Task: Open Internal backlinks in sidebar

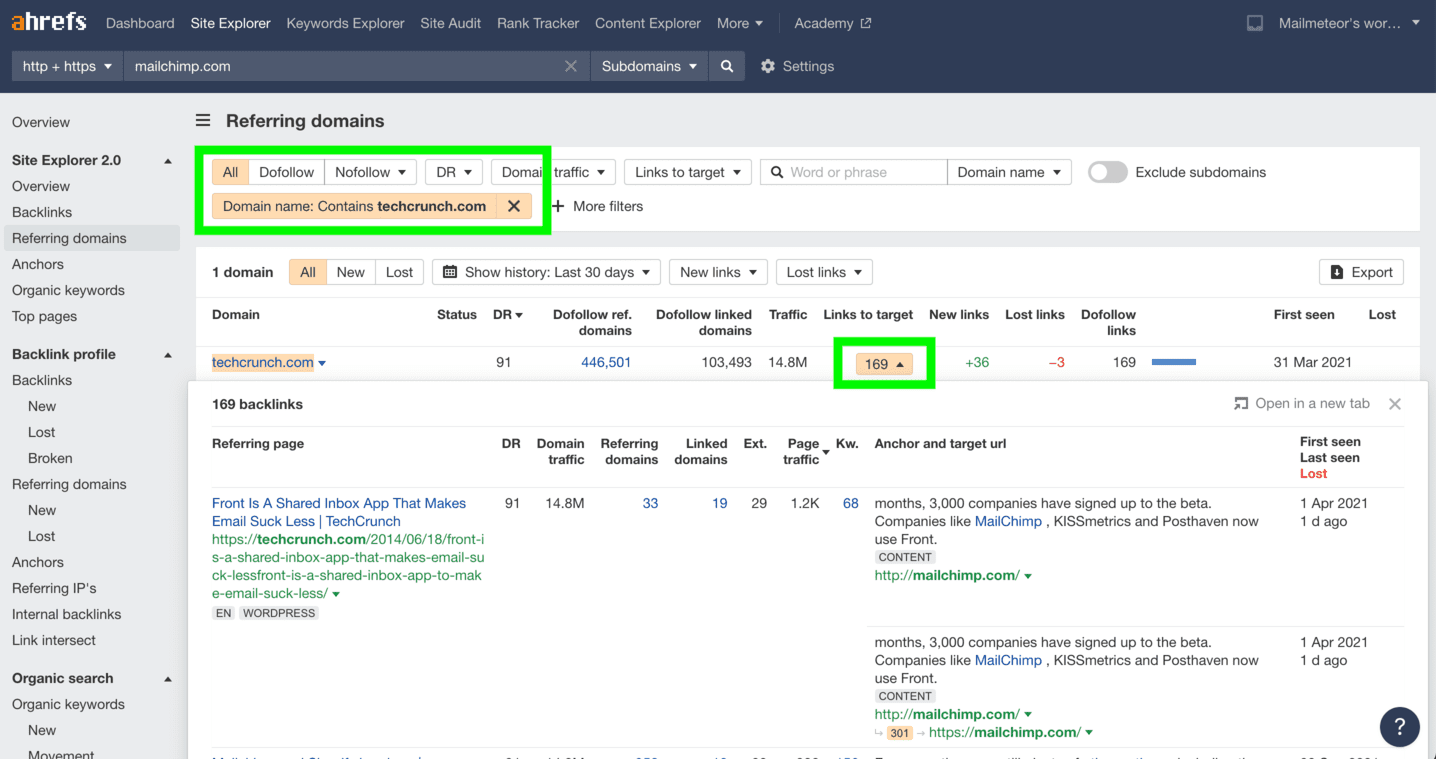Action: (66, 614)
